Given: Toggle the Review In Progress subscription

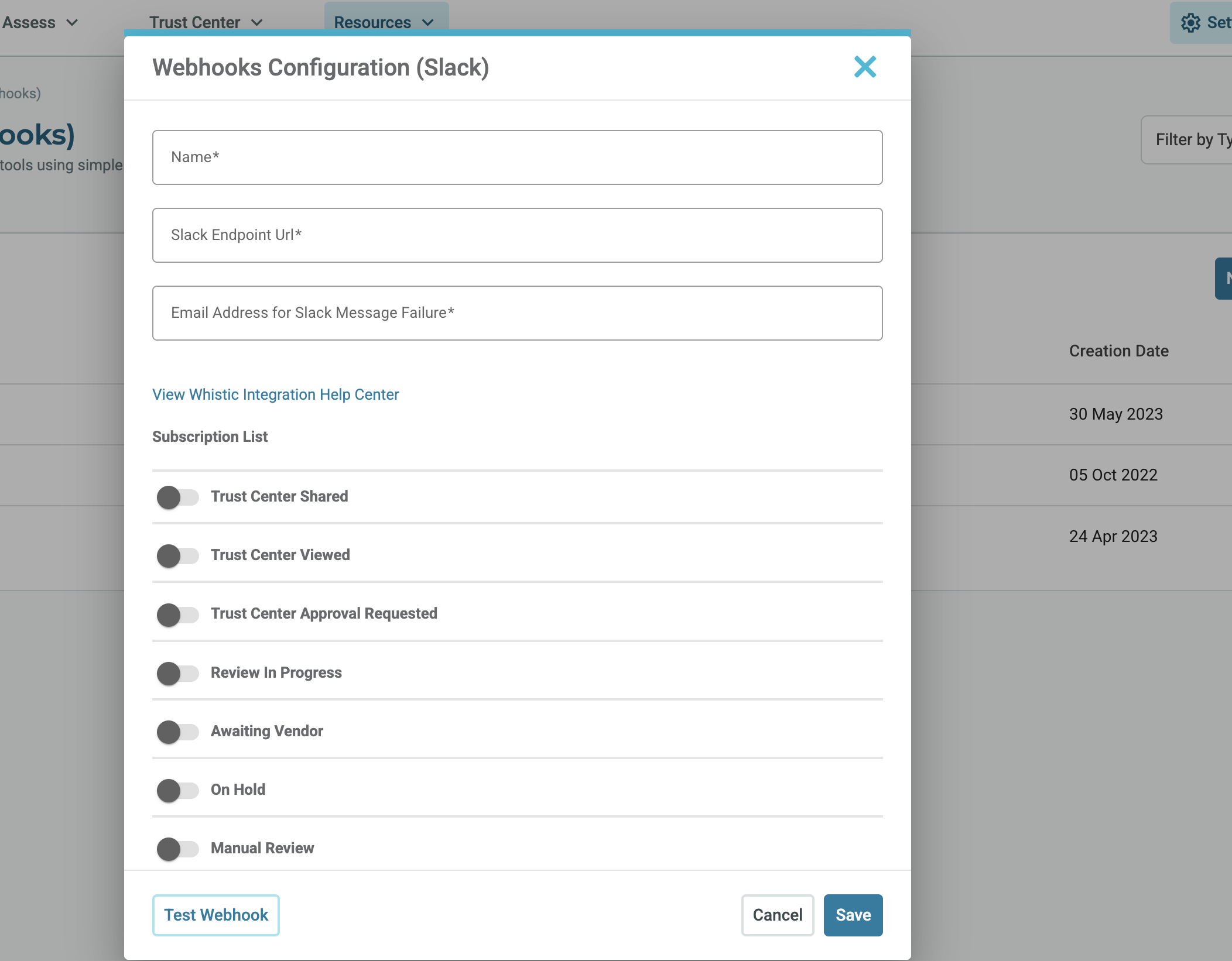Looking at the screenshot, I should coord(177,673).
